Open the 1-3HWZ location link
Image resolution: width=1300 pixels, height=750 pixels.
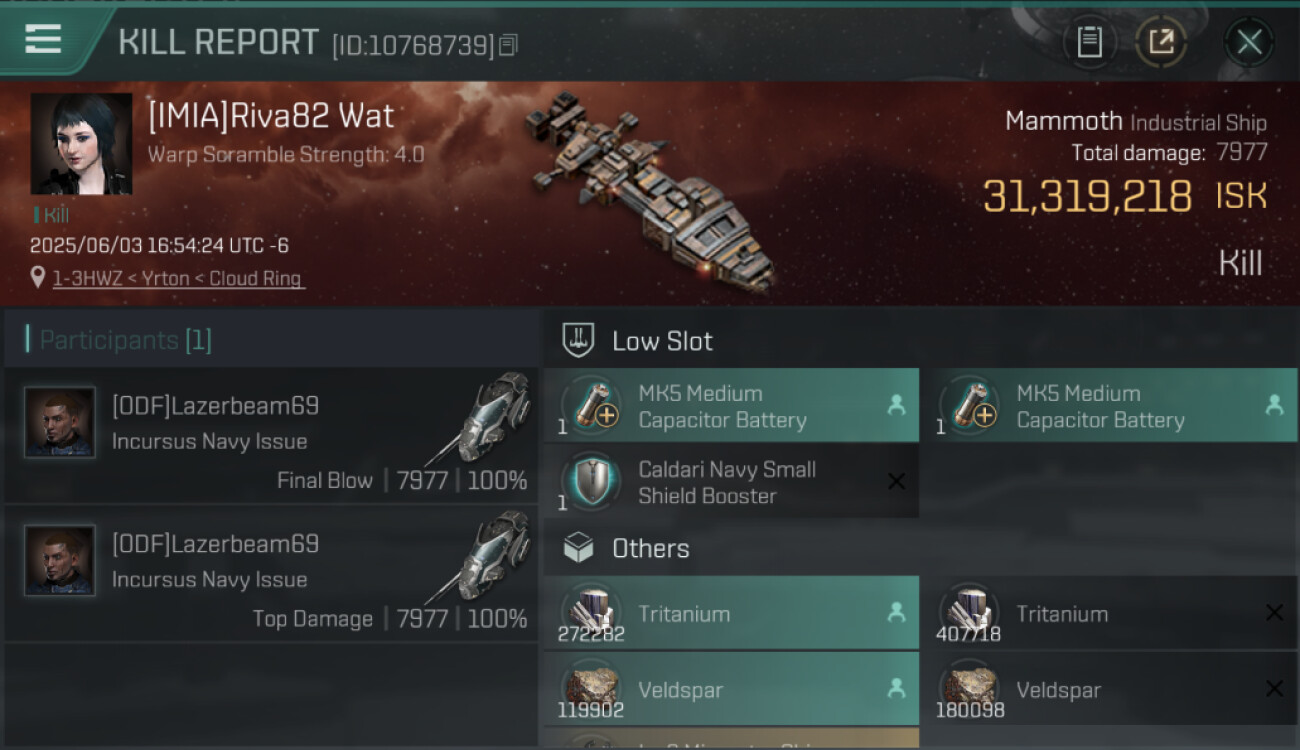(x=178, y=279)
